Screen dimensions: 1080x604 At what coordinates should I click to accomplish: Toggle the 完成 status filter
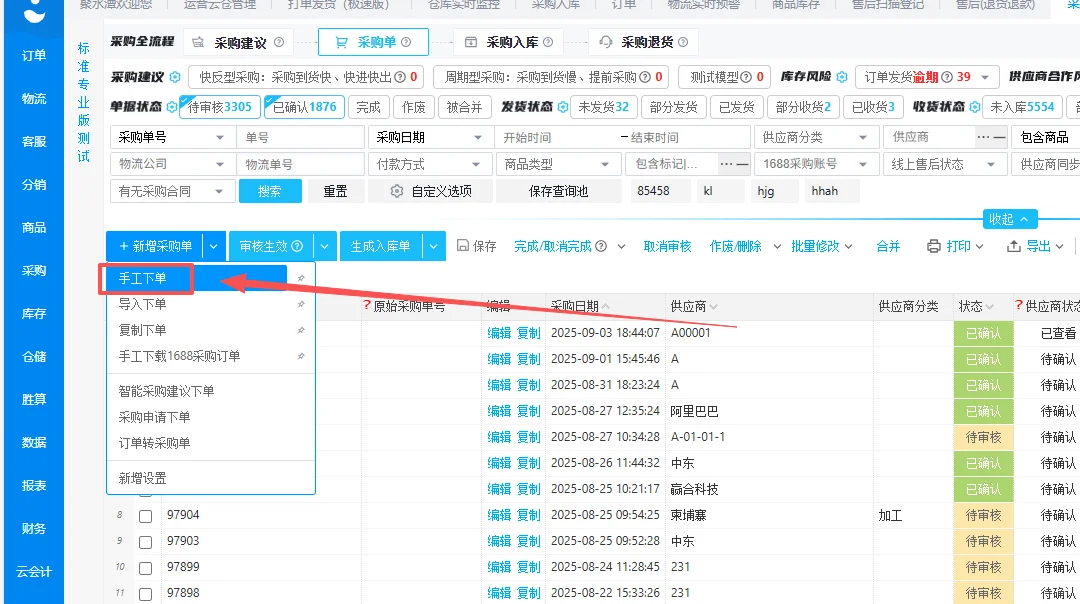pyautogui.click(x=368, y=107)
